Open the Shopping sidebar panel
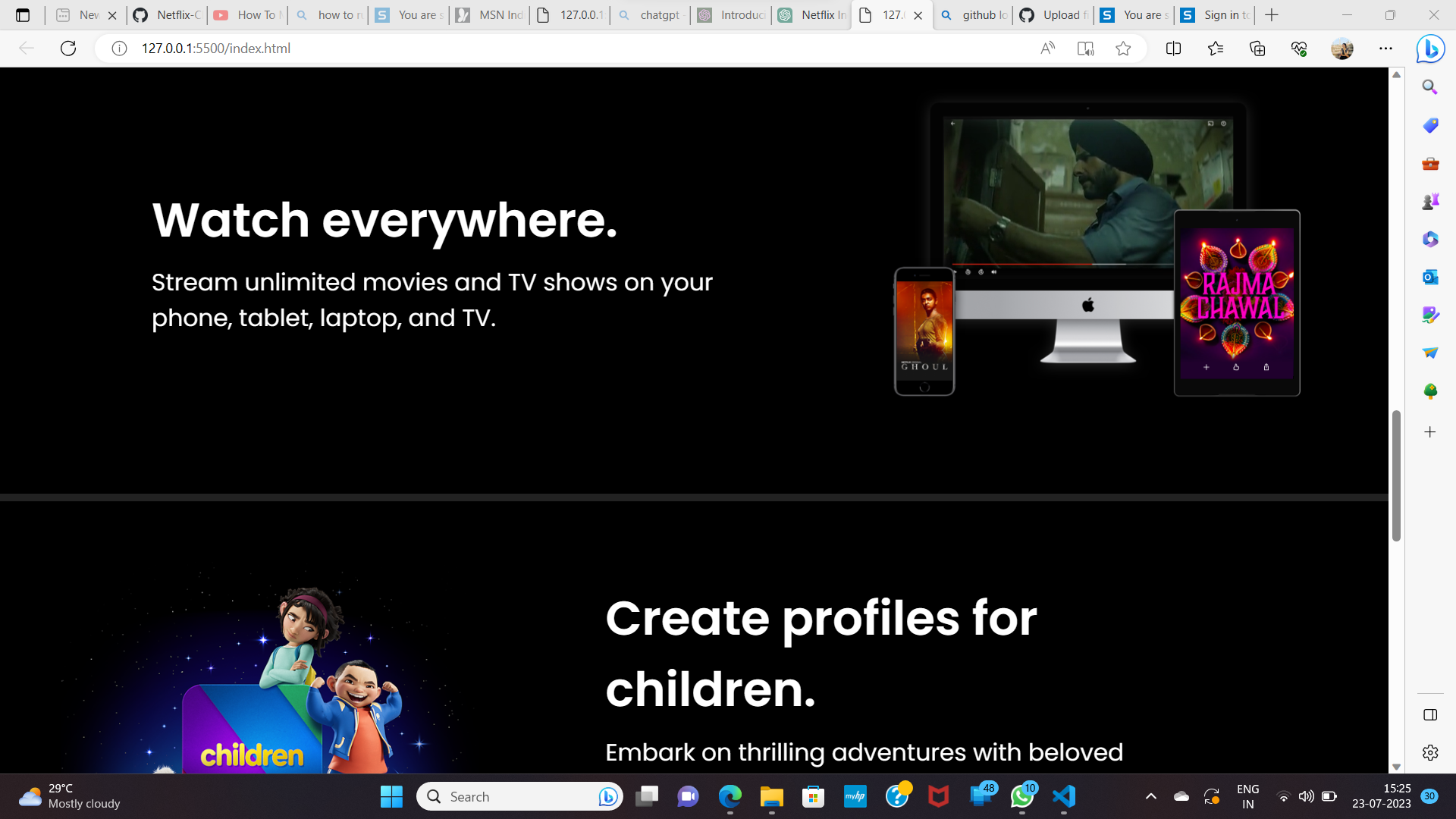 1429,126
